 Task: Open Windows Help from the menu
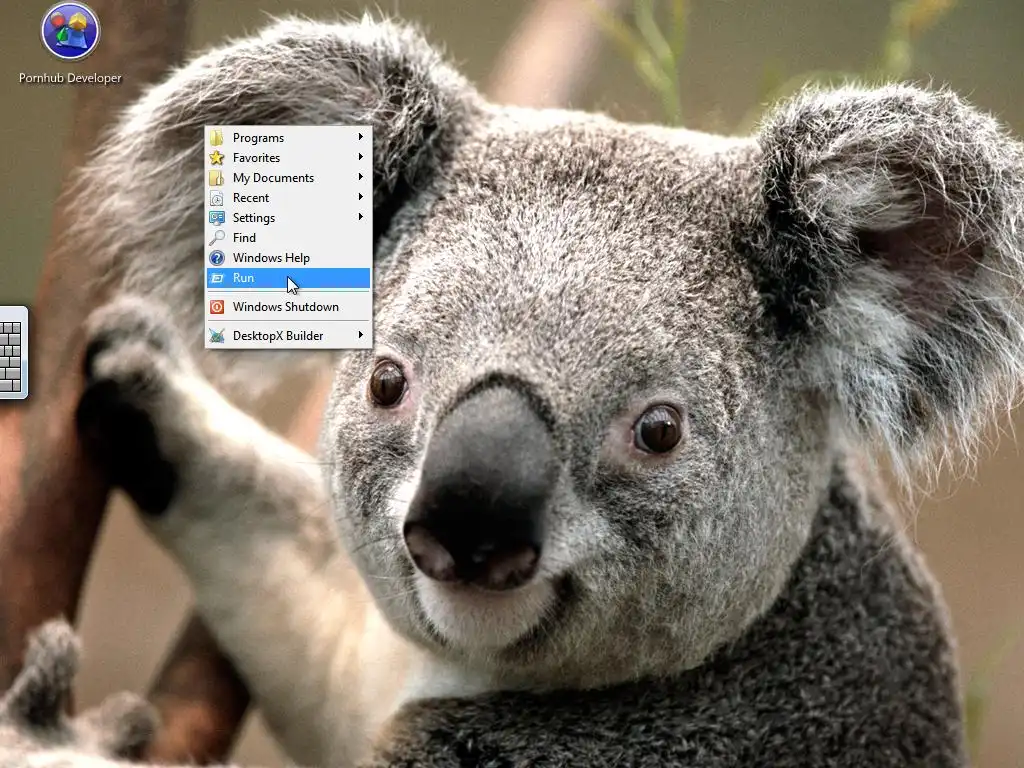[x=289, y=258]
